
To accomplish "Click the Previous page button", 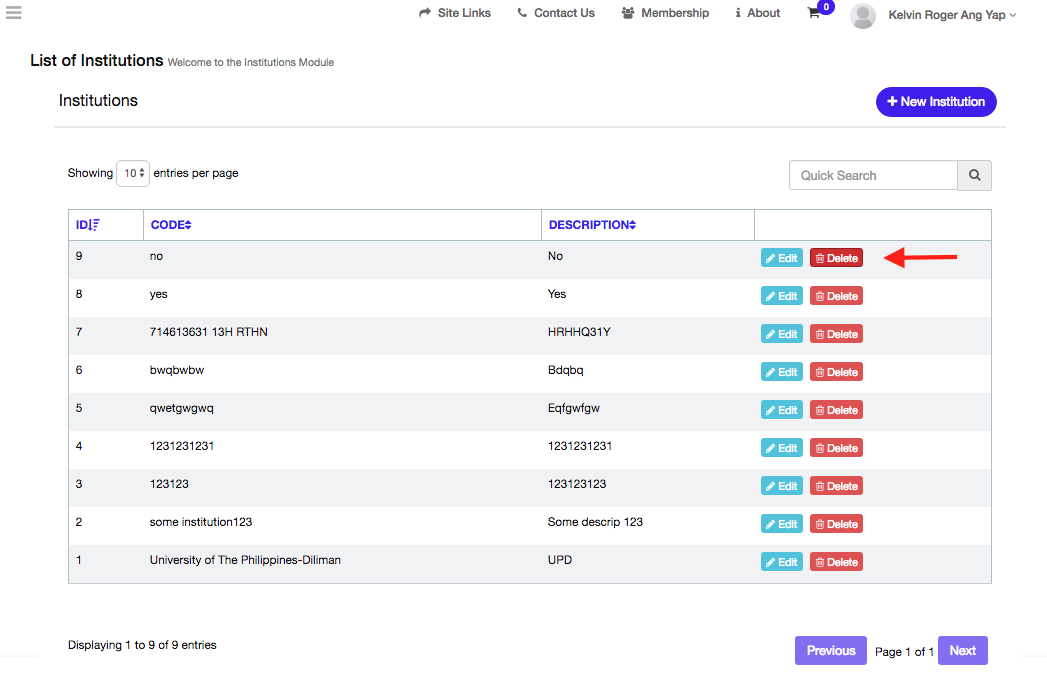I will click(830, 650).
